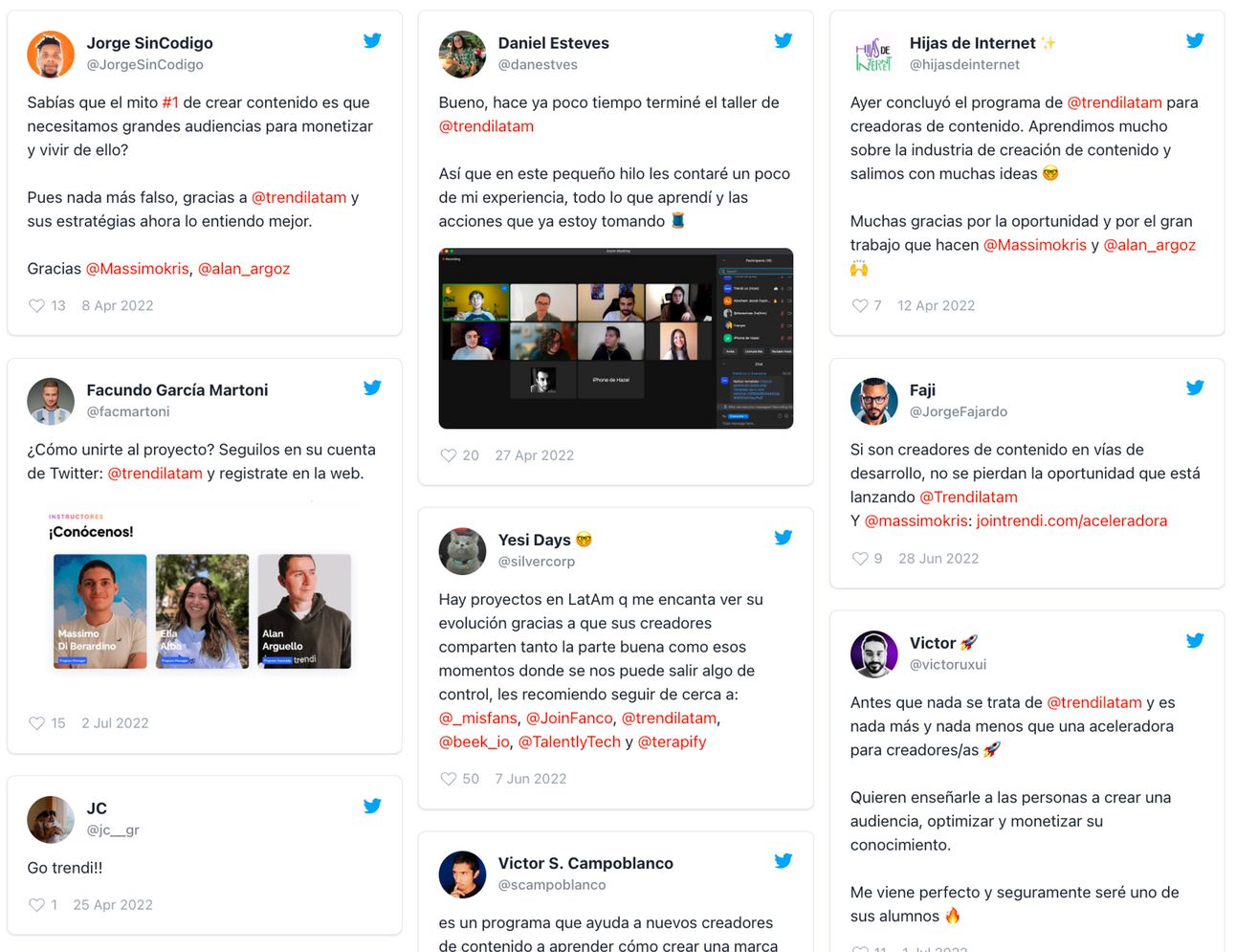Click @TalentlyTech mention in Yesi Days' tweet
Viewport: 1236px width, 952px height.
569,742
